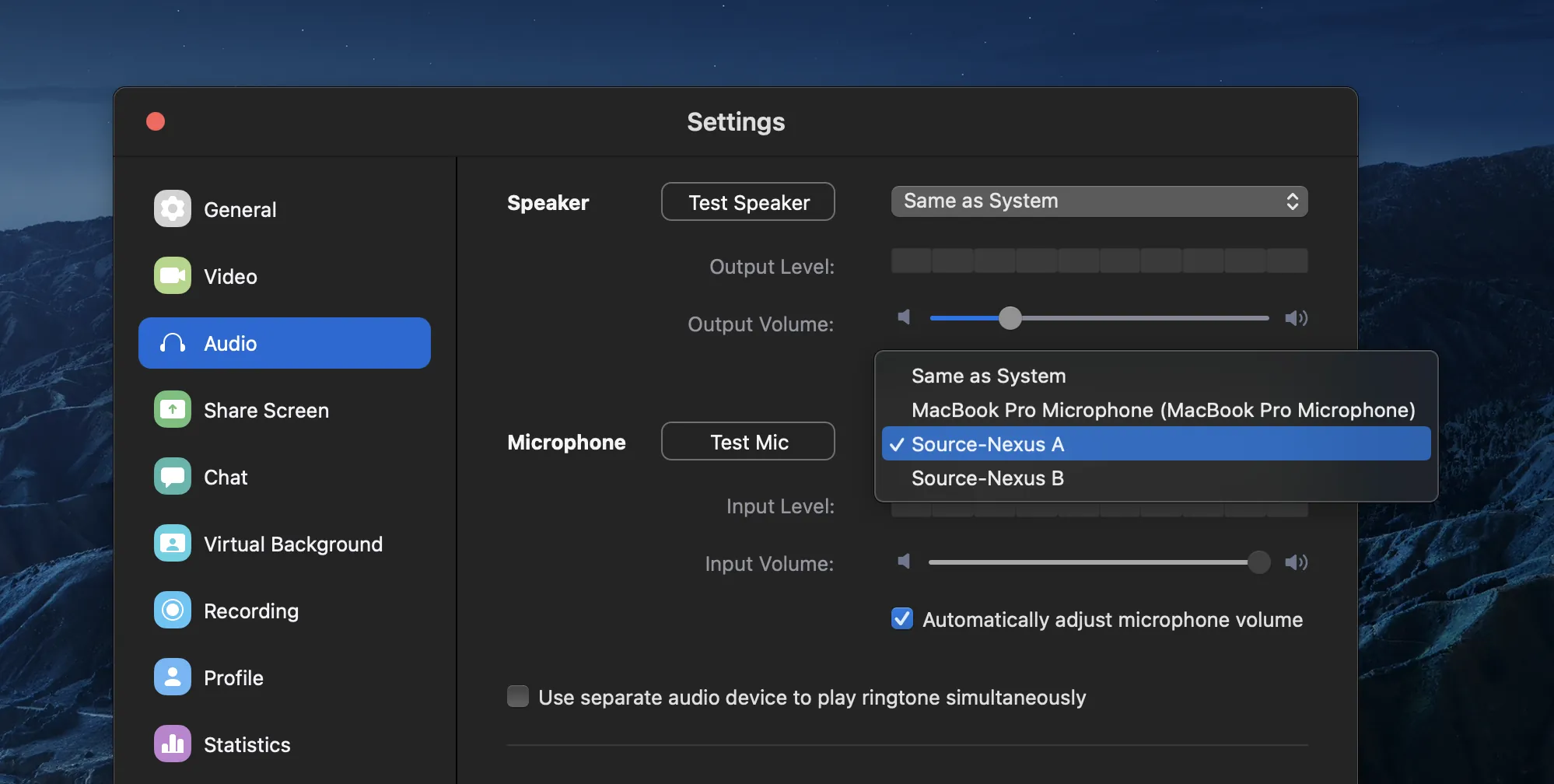Click the Output Volume slider knob
Image resolution: width=1554 pixels, height=784 pixels.
[x=1010, y=317]
